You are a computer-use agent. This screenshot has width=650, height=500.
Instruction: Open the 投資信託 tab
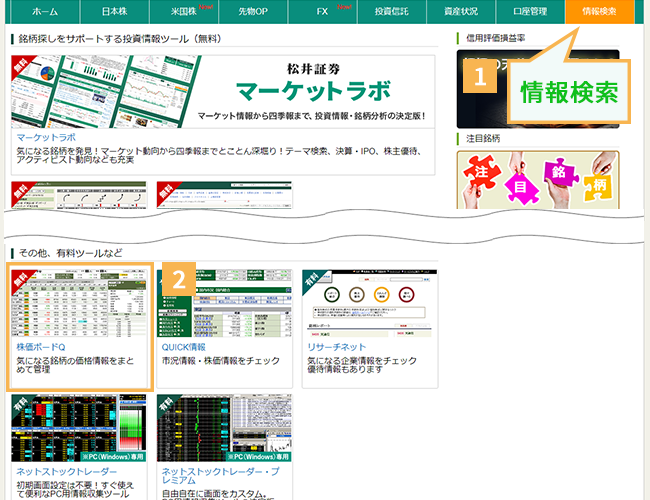391,12
